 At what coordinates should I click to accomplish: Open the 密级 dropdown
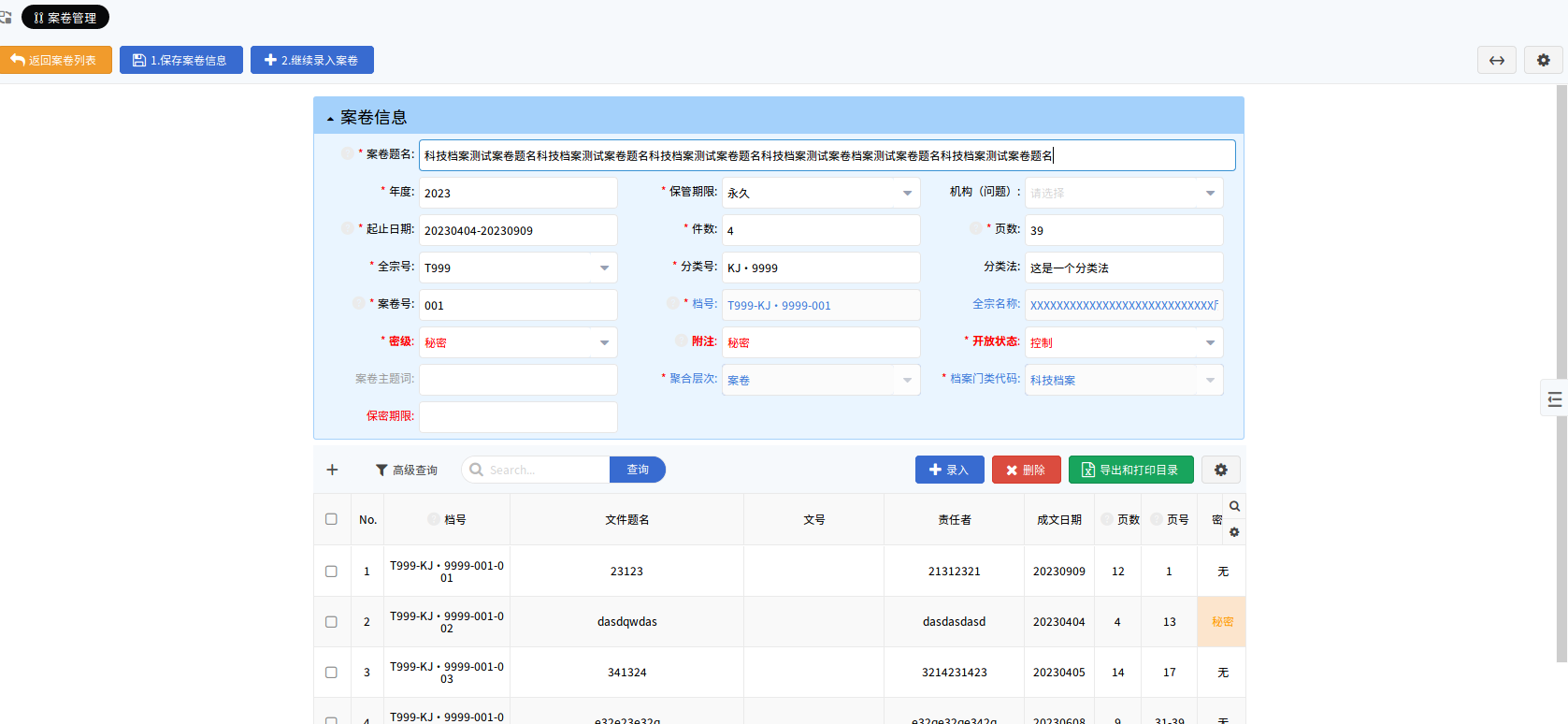point(518,342)
